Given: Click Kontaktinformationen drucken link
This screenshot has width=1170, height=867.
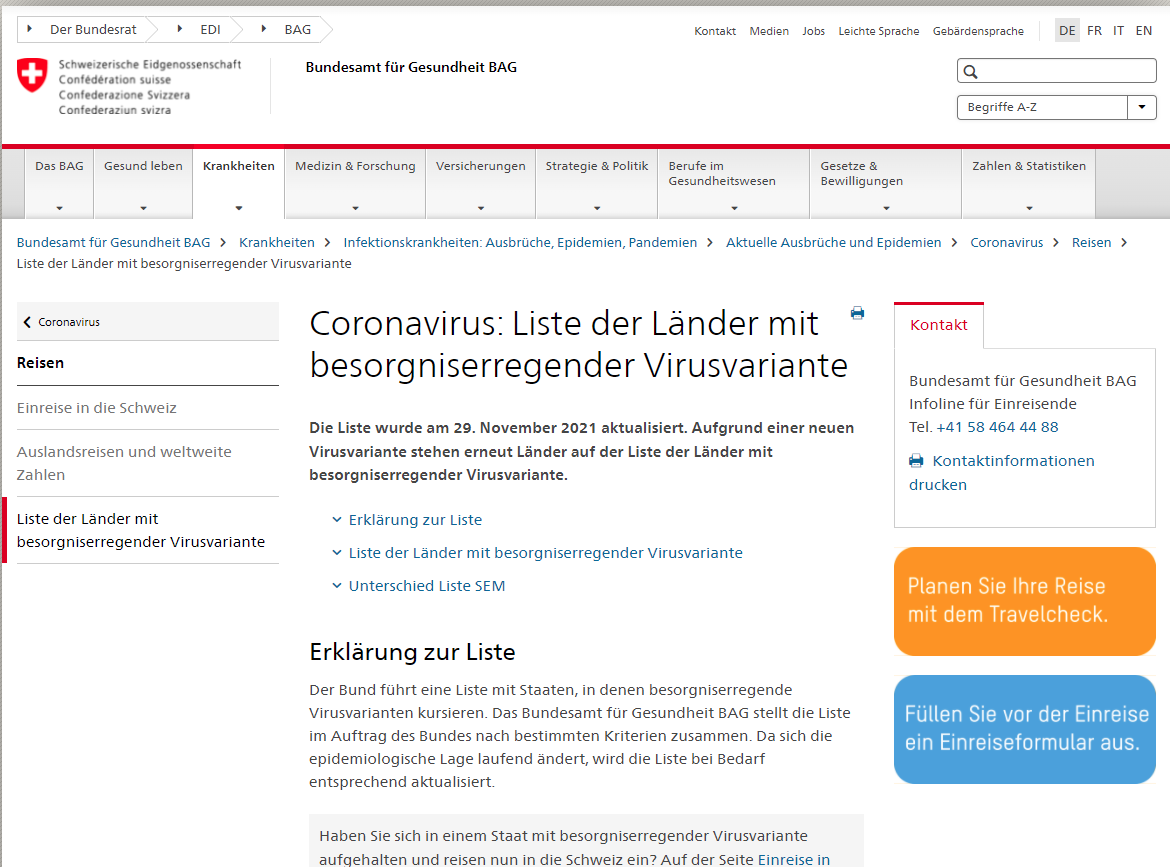Looking at the screenshot, I should point(1002,473).
